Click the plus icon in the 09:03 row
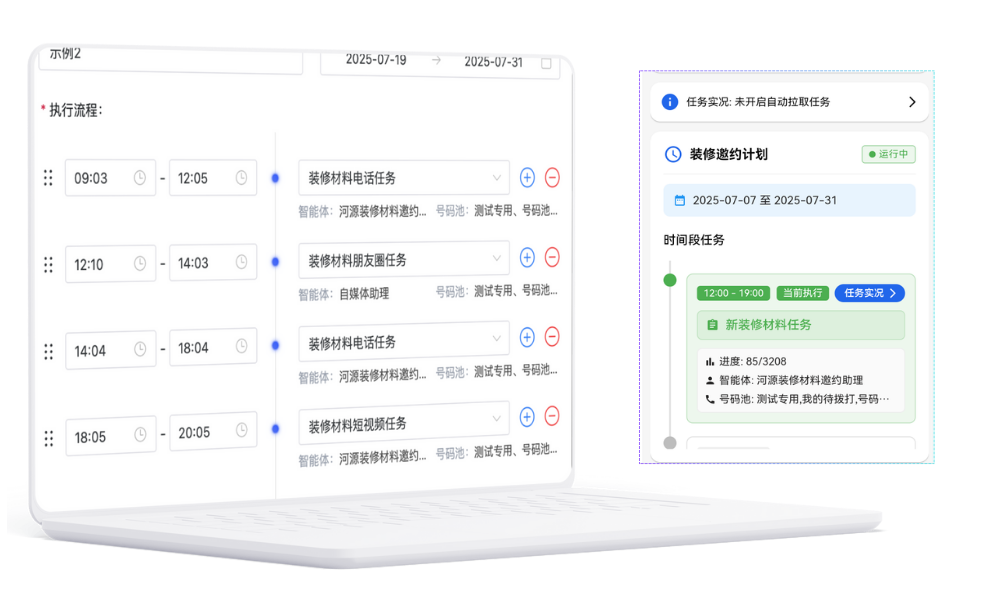Viewport: 1000px width, 597px height. (x=528, y=178)
